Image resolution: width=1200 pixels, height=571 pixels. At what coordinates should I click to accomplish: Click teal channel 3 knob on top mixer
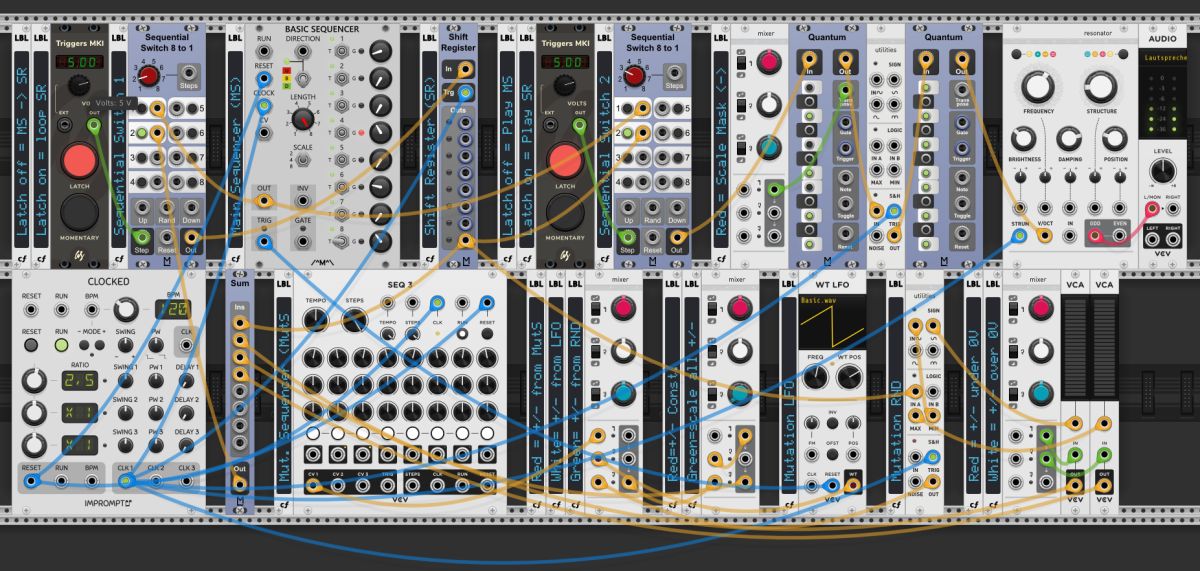(x=770, y=147)
